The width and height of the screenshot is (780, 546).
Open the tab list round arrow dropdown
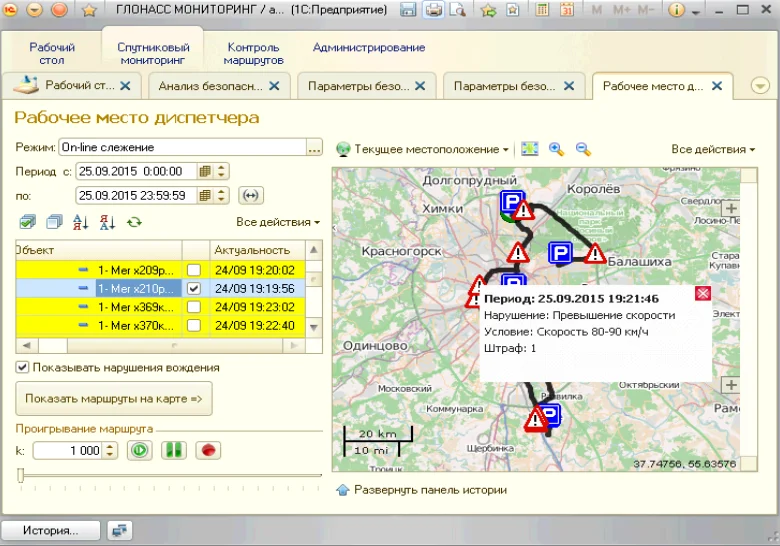tap(760, 86)
